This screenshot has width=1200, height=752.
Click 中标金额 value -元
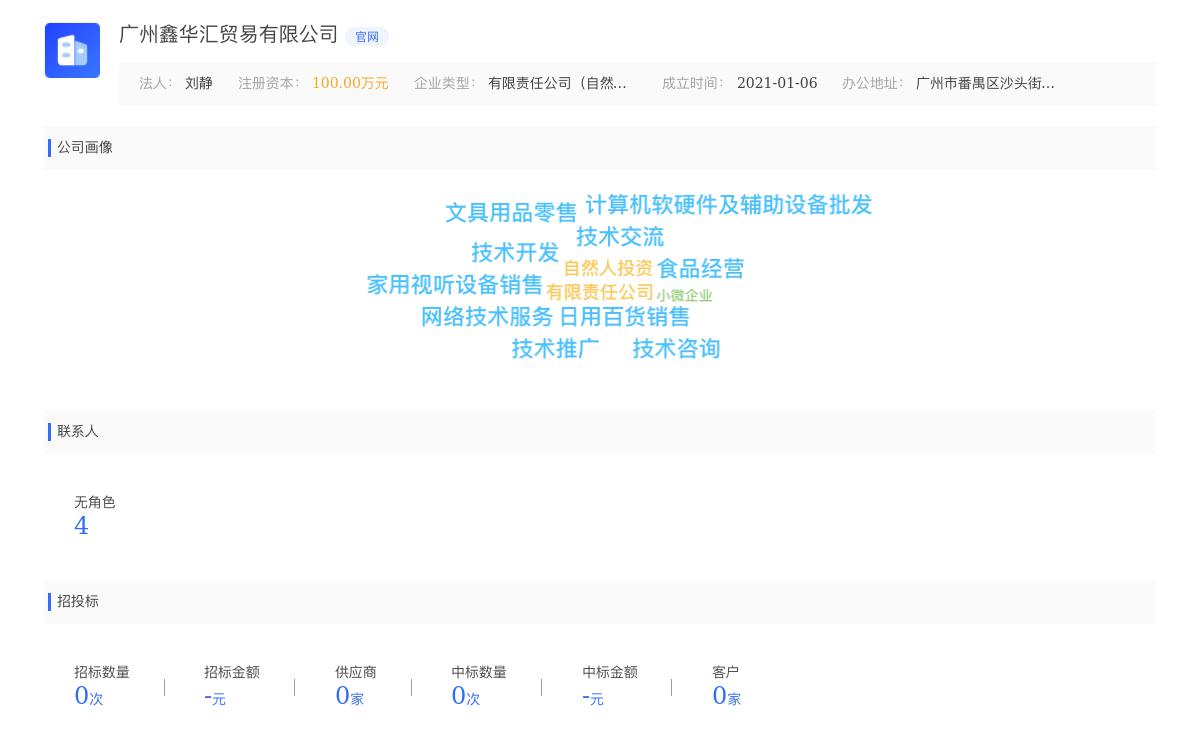click(593, 697)
